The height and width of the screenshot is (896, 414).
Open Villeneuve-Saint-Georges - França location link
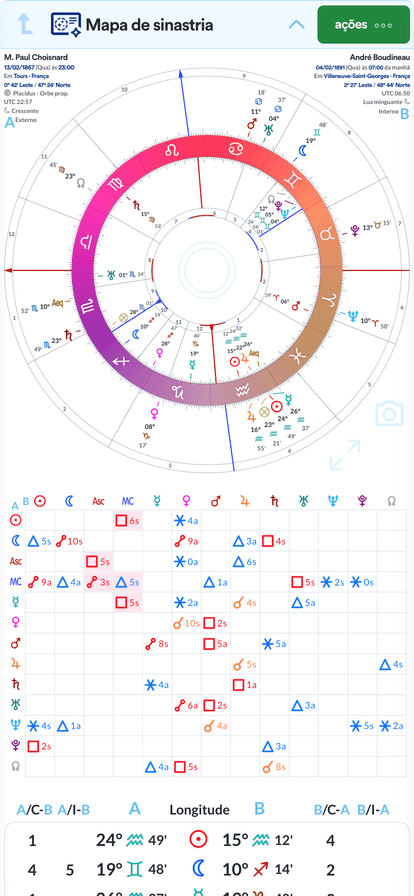[x=367, y=75]
